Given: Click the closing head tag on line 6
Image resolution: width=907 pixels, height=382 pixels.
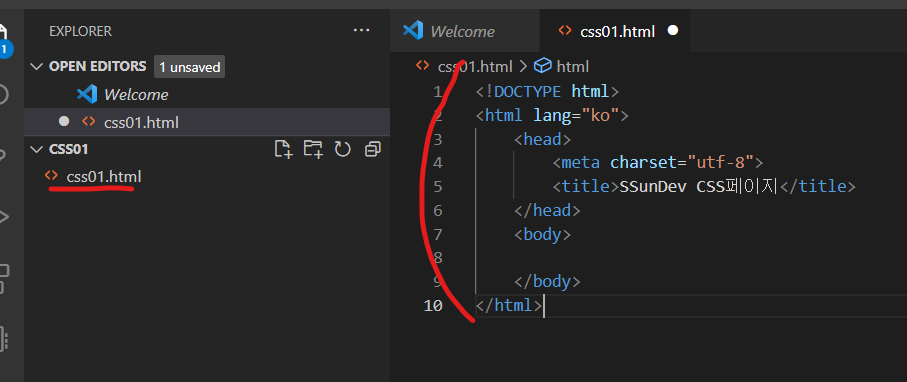Looking at the screenshot, I should point(547,210).
